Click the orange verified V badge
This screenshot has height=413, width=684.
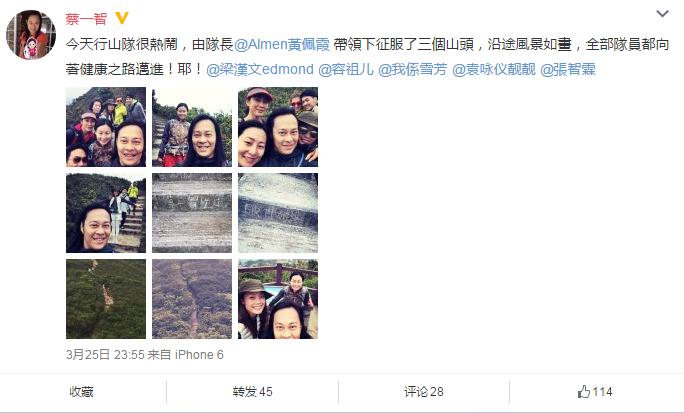(122, 18)
